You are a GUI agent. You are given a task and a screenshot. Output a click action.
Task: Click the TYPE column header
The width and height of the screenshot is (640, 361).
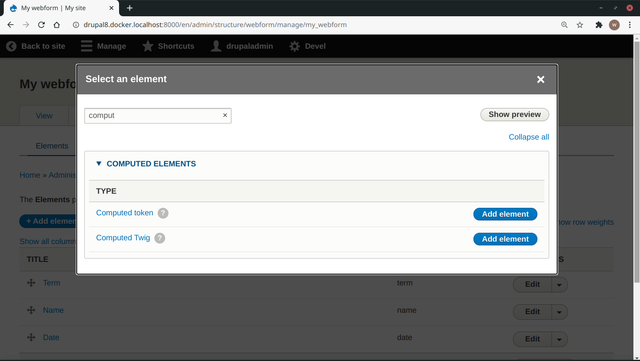[106, 191]
